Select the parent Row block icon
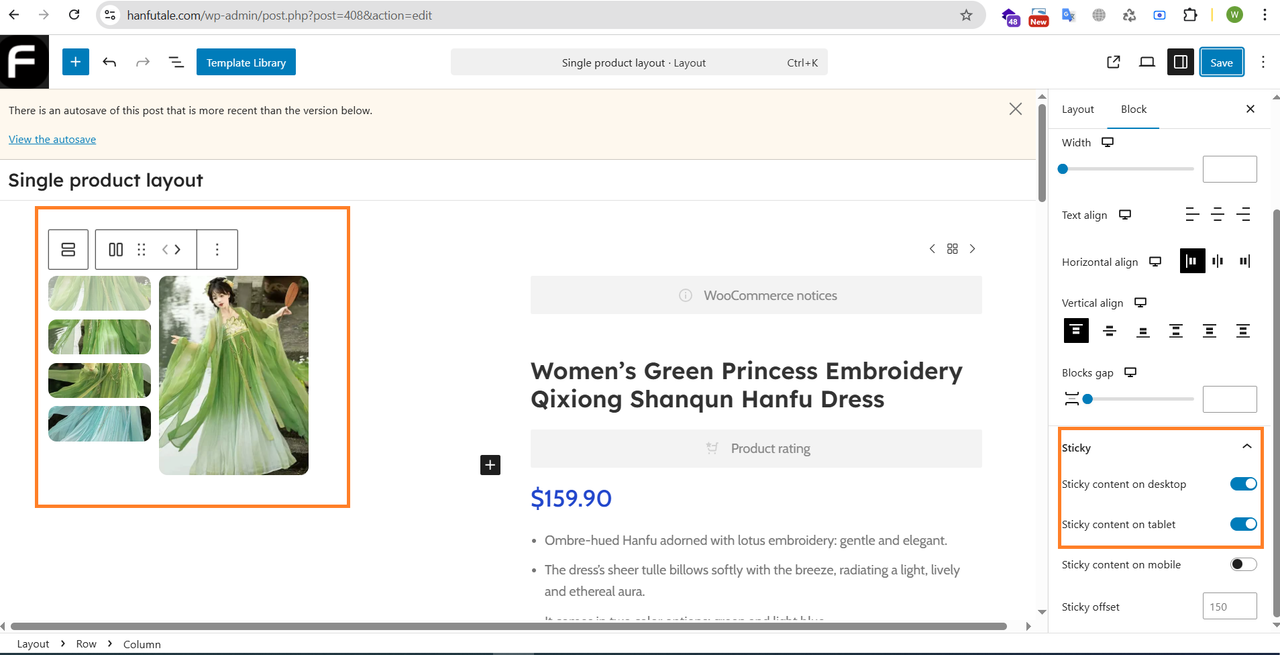This screenshot has height=655, width=1280. [x=69, y=250]
